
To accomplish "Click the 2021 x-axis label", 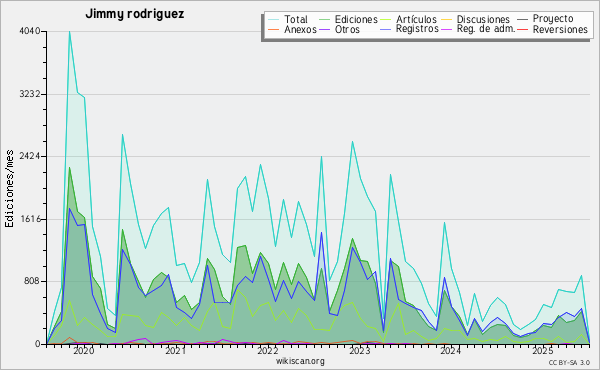I will coord(175,351).
